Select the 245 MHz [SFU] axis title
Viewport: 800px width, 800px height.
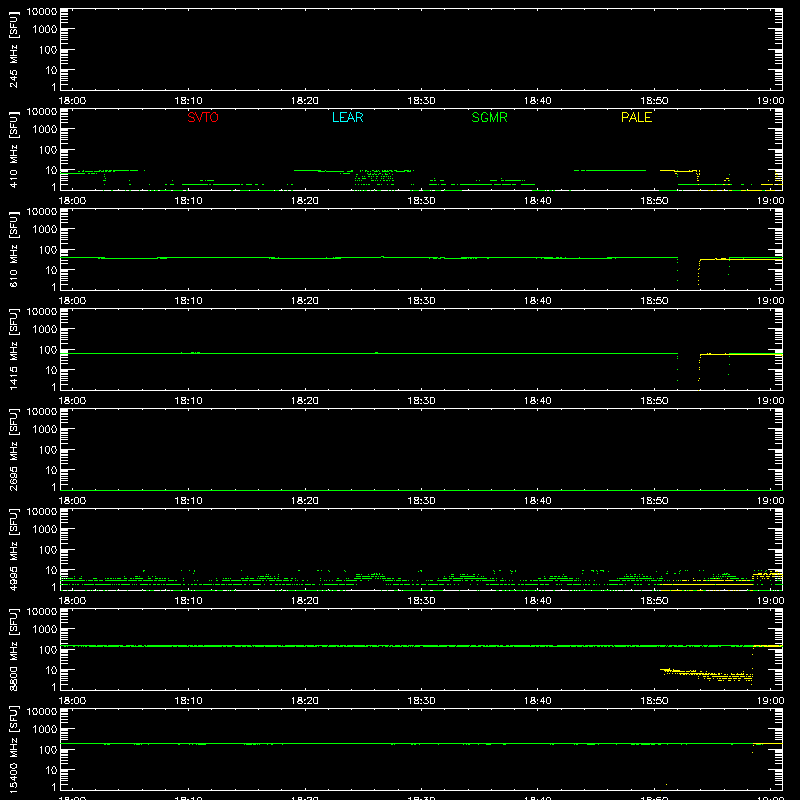[14, 49]
